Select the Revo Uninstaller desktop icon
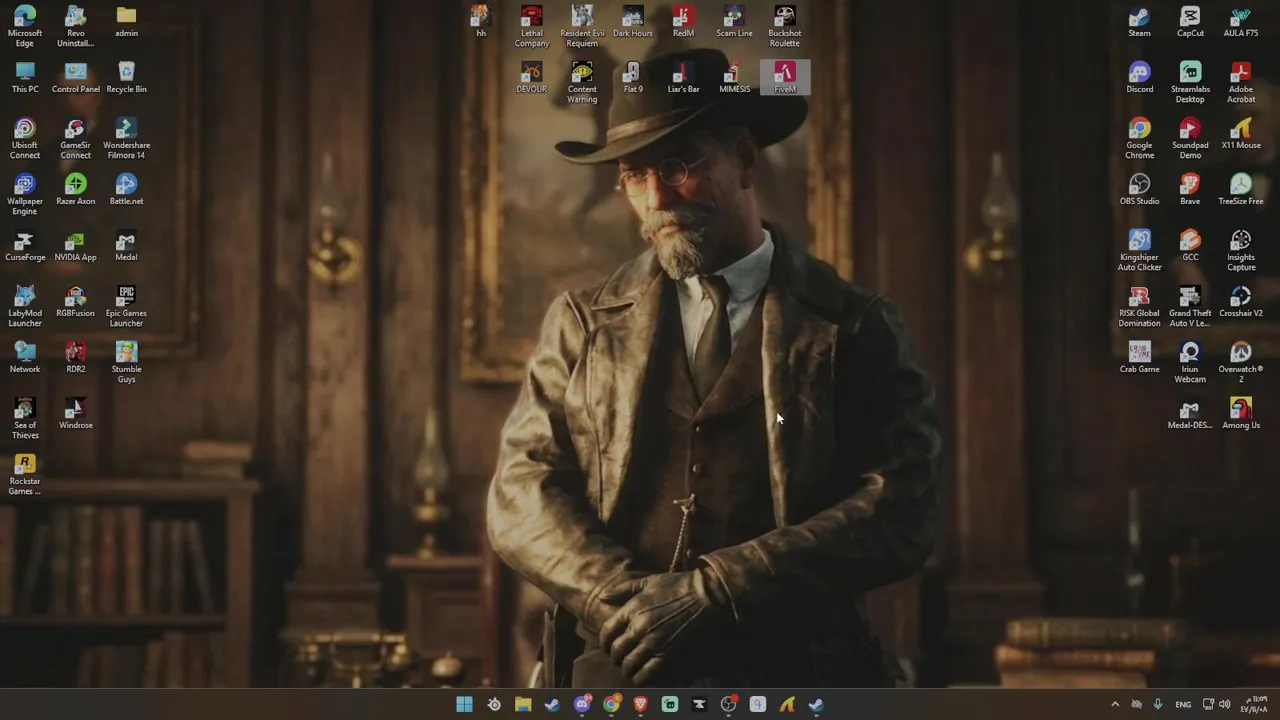Image resolution: width=1280 pixels, height=720 pixels. tap(75, 26)
